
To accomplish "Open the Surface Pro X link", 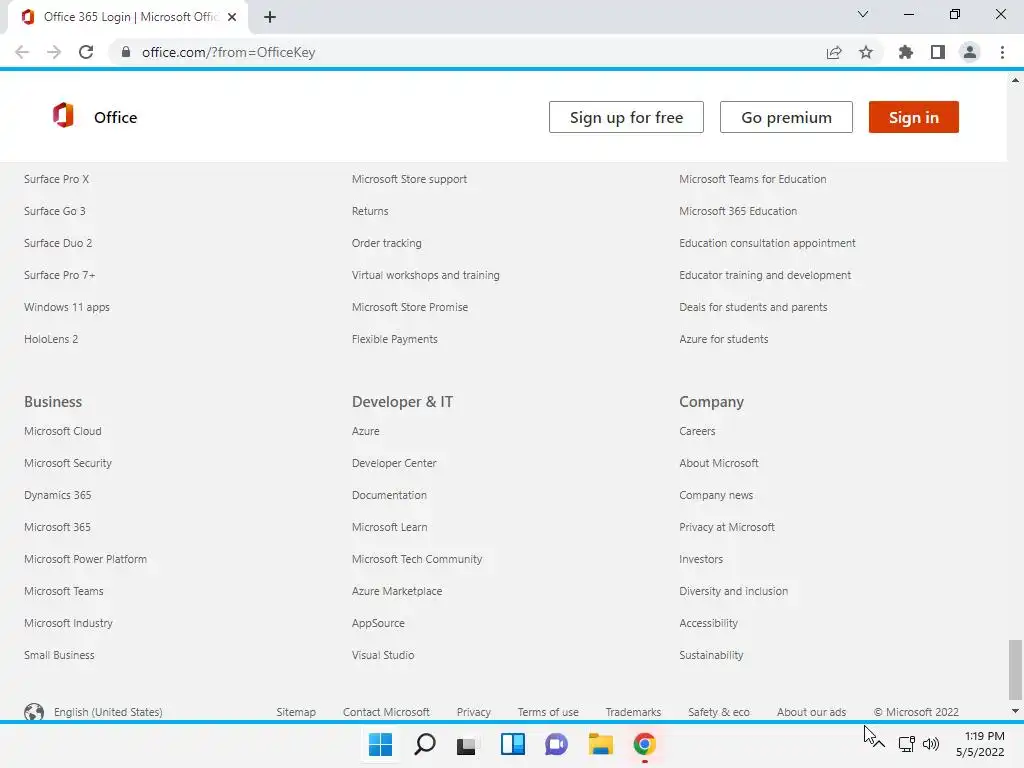I will 56,179.
